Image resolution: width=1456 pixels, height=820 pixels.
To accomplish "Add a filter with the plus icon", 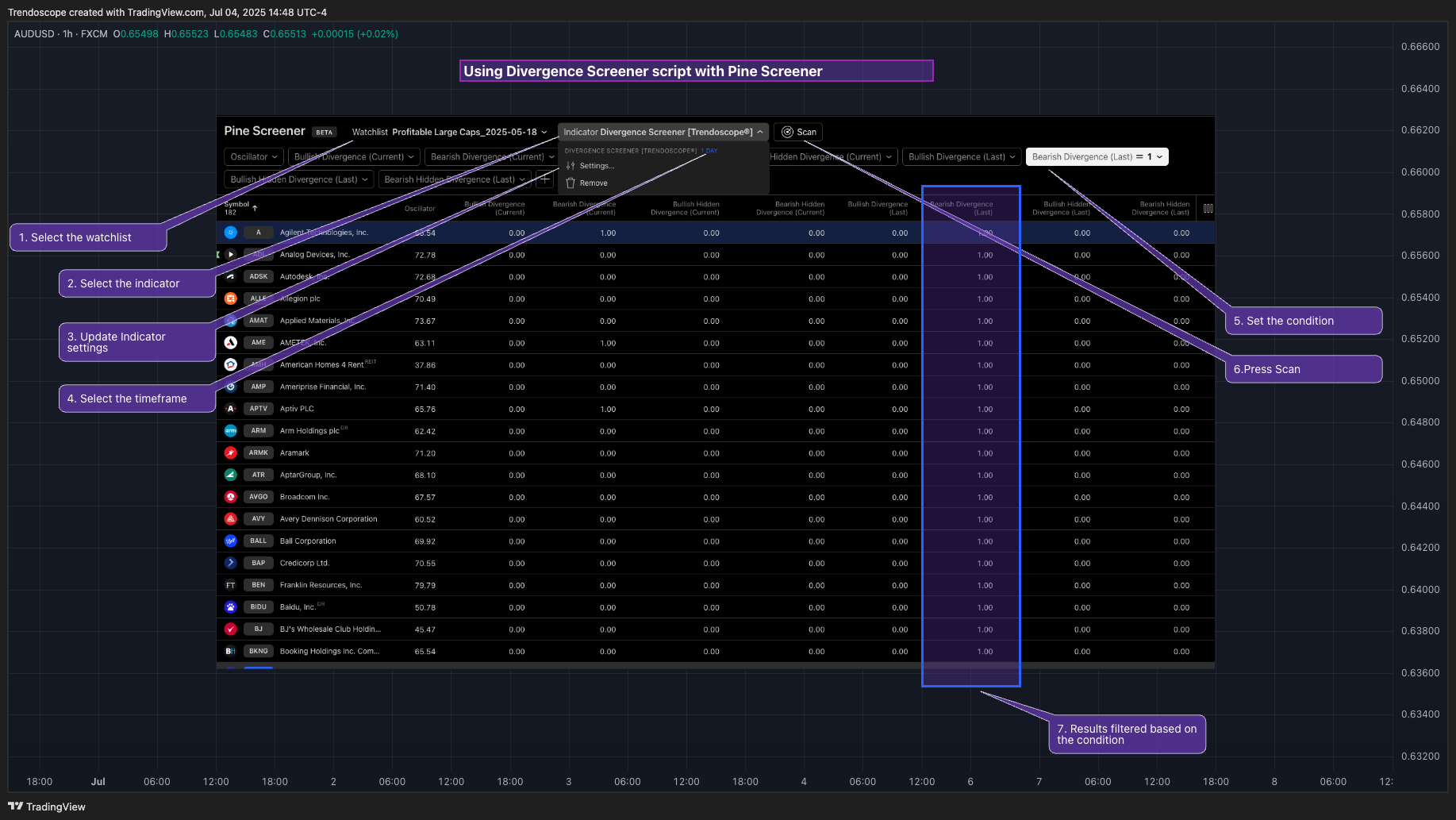I will tap(545, 179).
